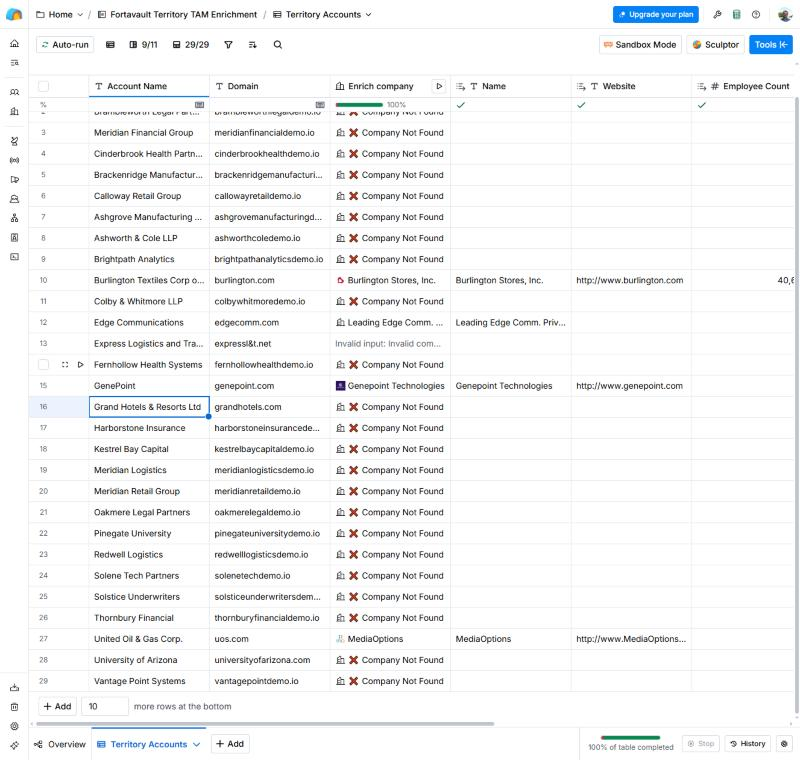800x760 pixels.
Task: Click the Genepoint Technologies enrich cell
Action: tap(390, 386)
